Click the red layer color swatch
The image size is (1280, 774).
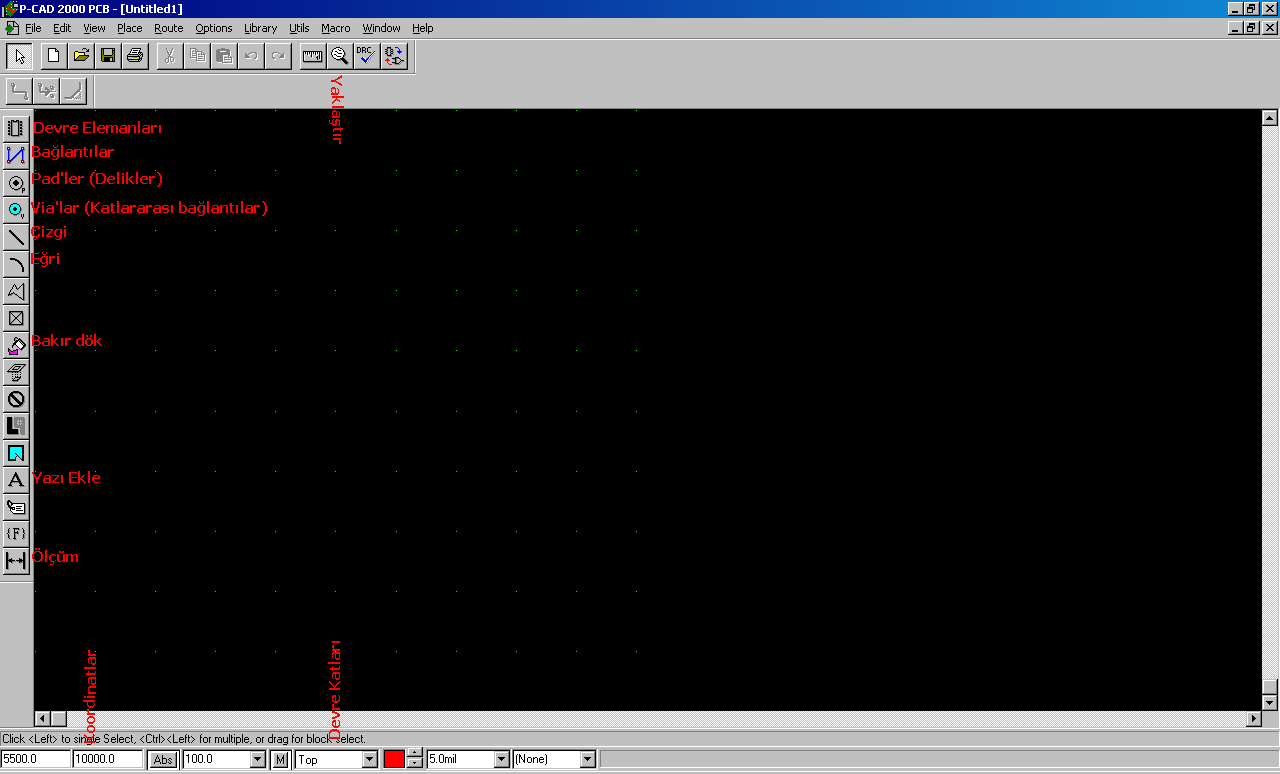394,760
